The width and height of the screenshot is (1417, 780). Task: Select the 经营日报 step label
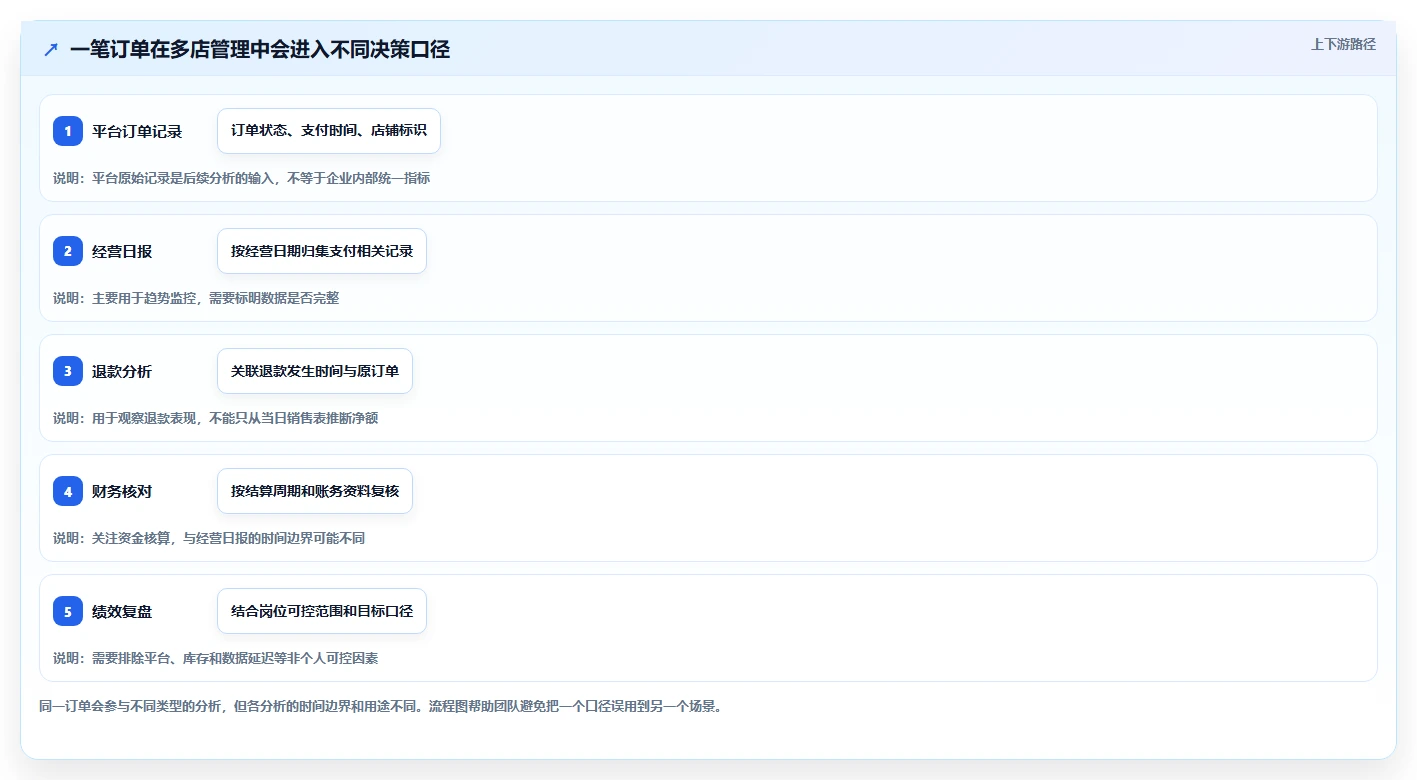(122, 251)
